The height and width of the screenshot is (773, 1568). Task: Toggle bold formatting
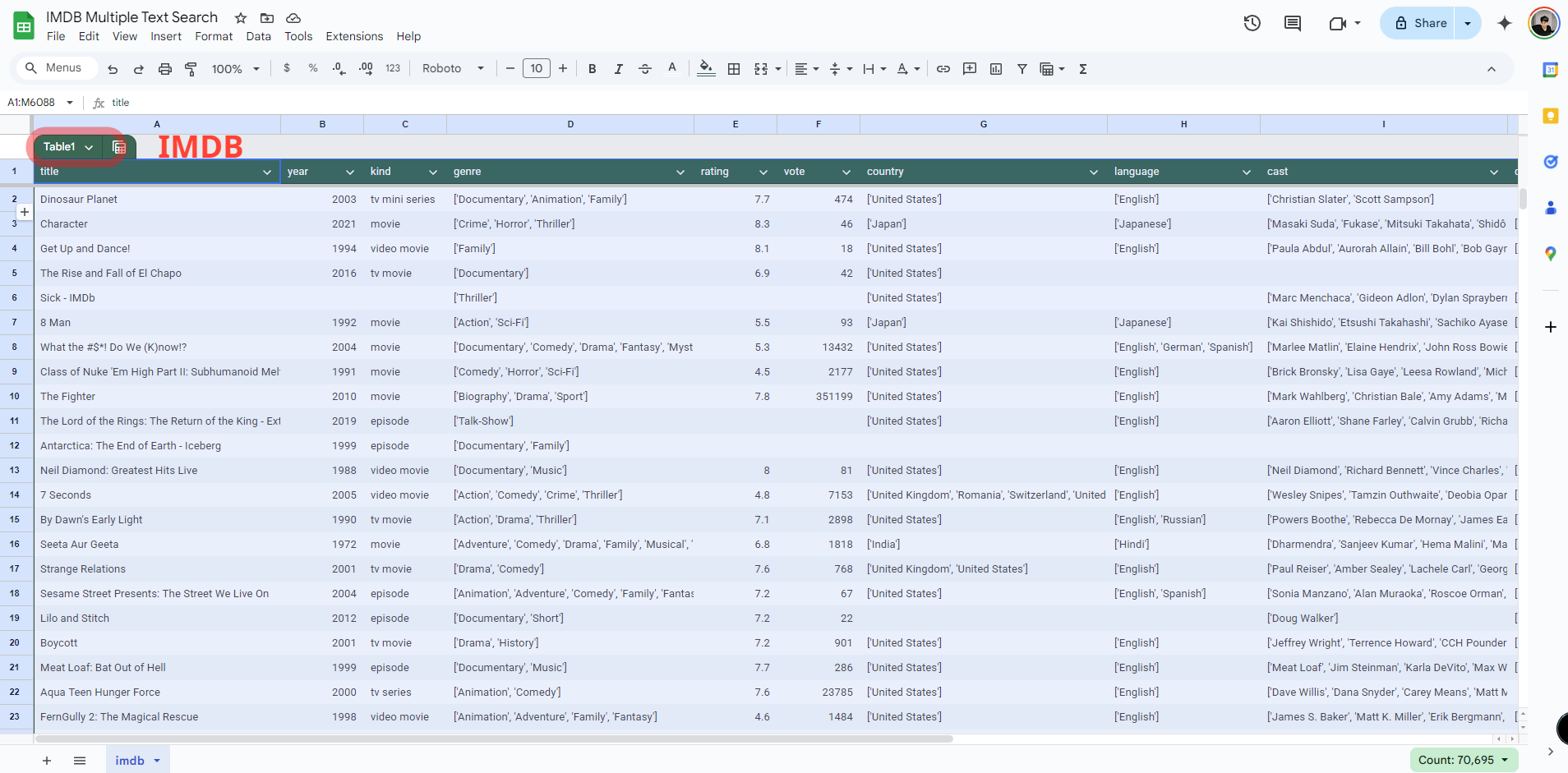pos(592,69)
